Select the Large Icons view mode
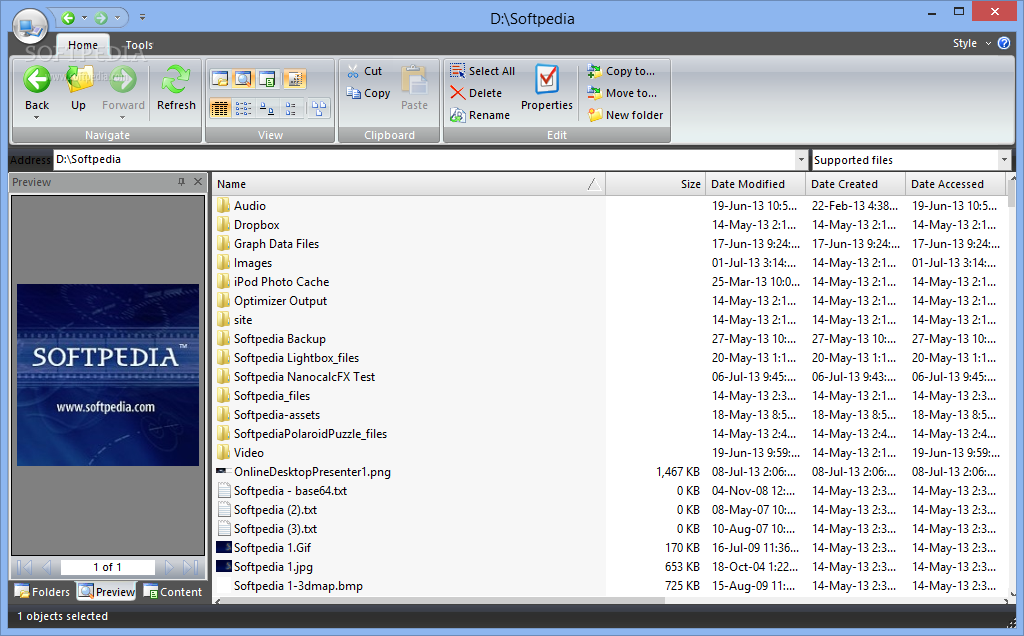The width and height of the screenshot is (1024, 636). tap(319, 108)
